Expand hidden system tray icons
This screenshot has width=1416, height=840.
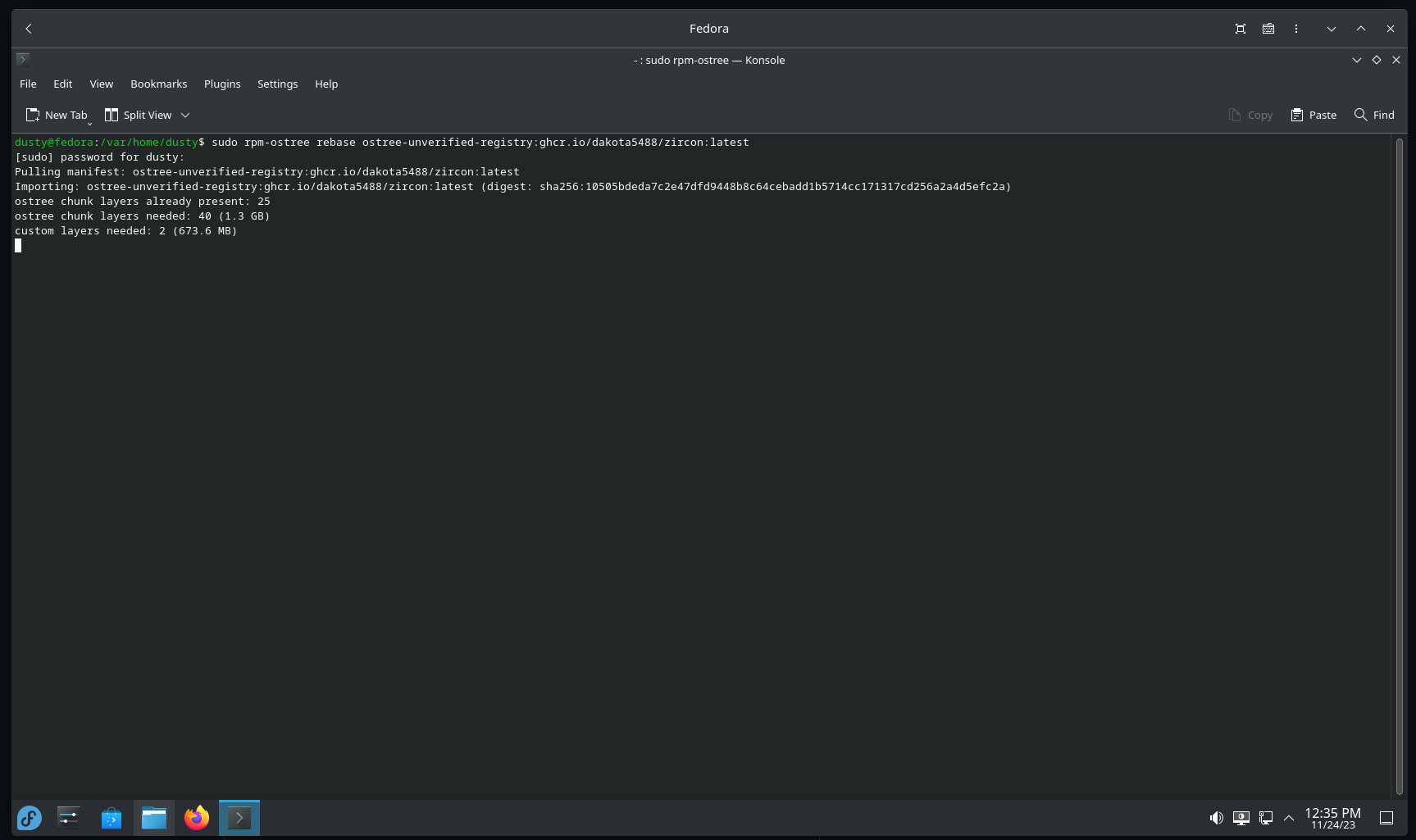tap(1289, 818)
